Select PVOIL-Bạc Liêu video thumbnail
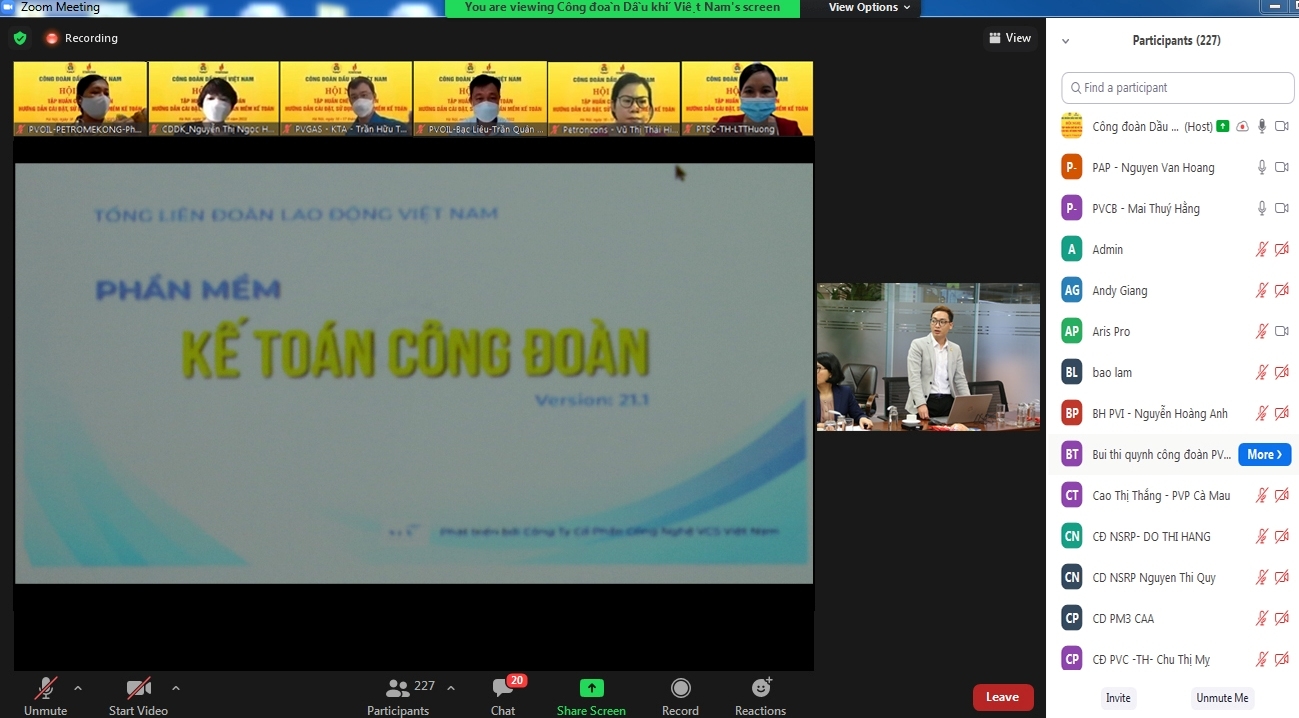The image size is (1299, 718). tap(480, 98)
